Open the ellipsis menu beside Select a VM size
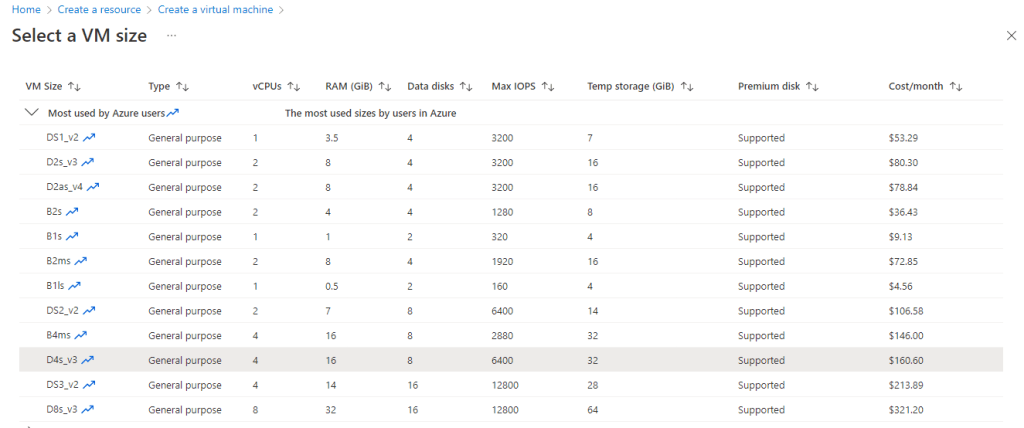The width and height of the screenshot is (1024, 428). (172, 36)
